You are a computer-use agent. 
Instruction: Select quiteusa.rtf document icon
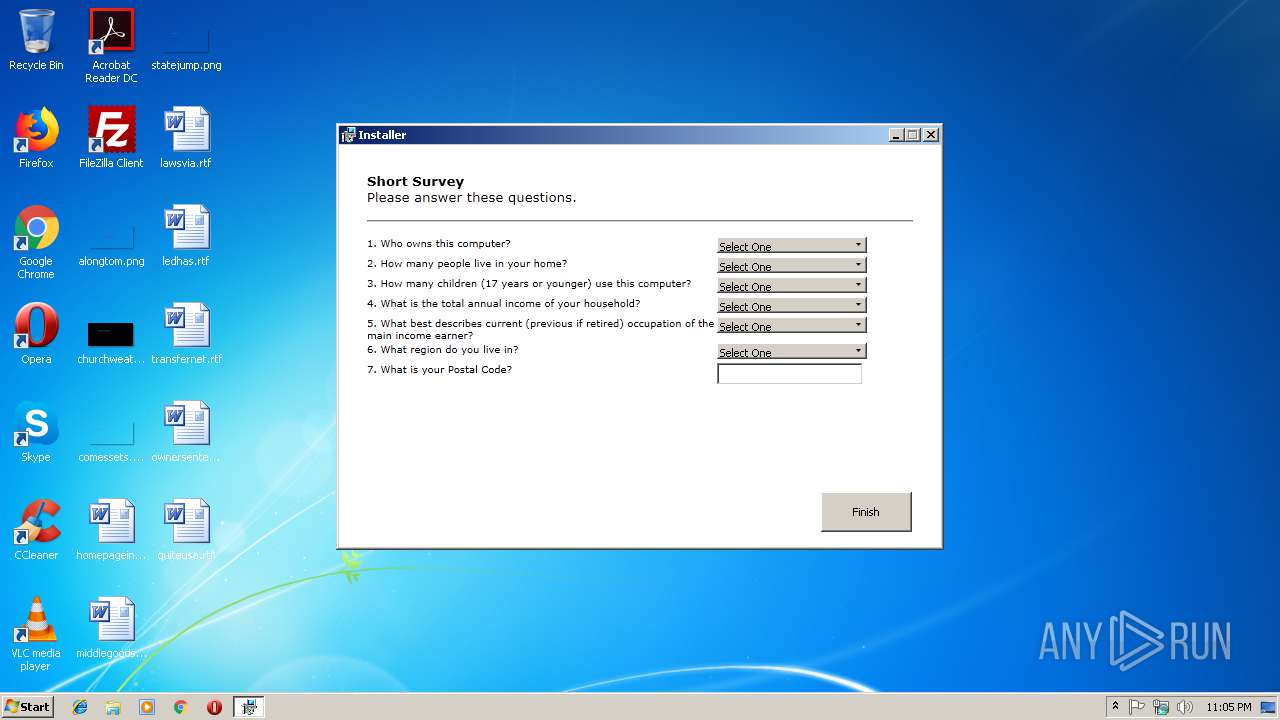186,530
